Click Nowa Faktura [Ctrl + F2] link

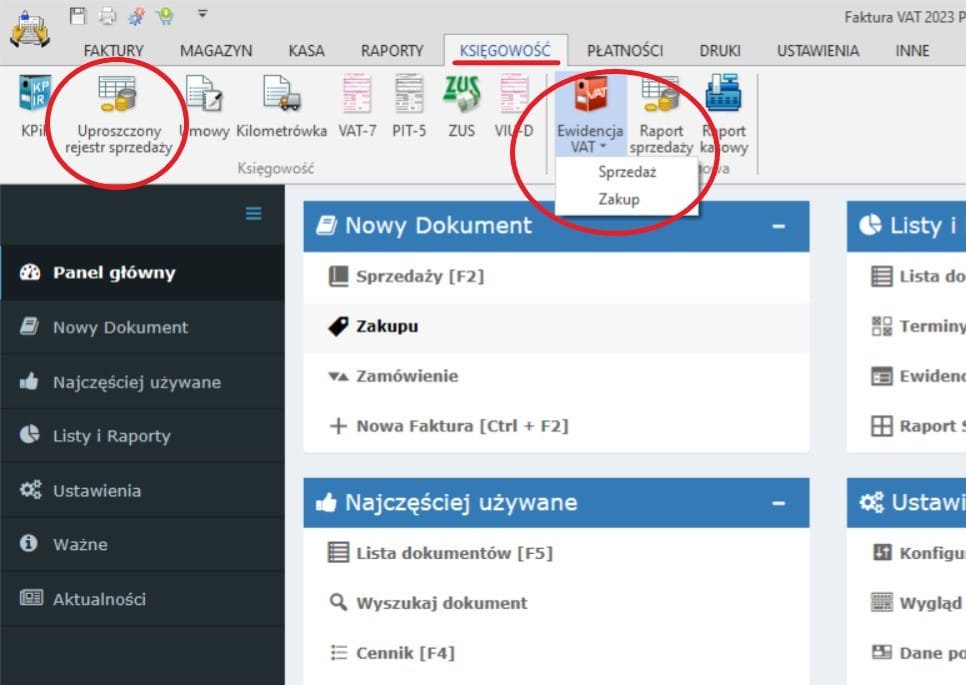tap(461, 426)
